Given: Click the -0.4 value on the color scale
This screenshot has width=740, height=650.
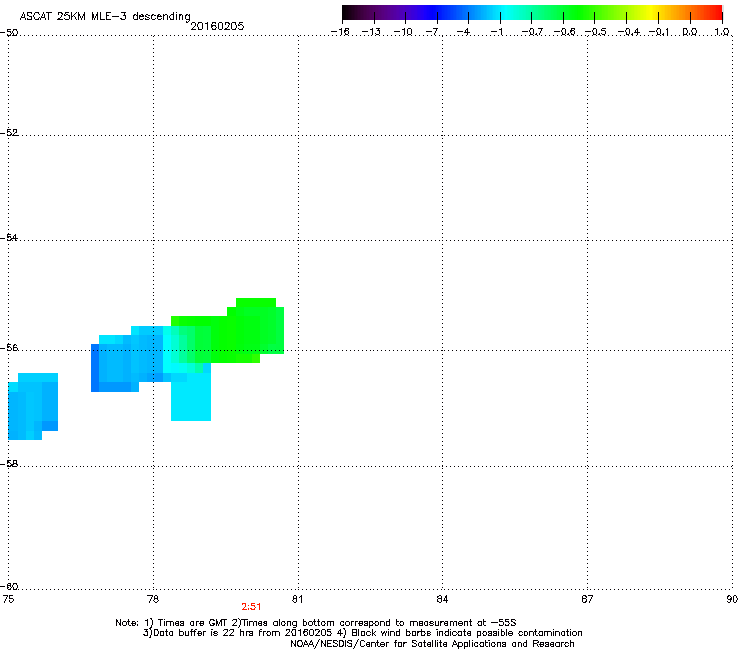Looking at the screenshot, I should click(629, 32).
